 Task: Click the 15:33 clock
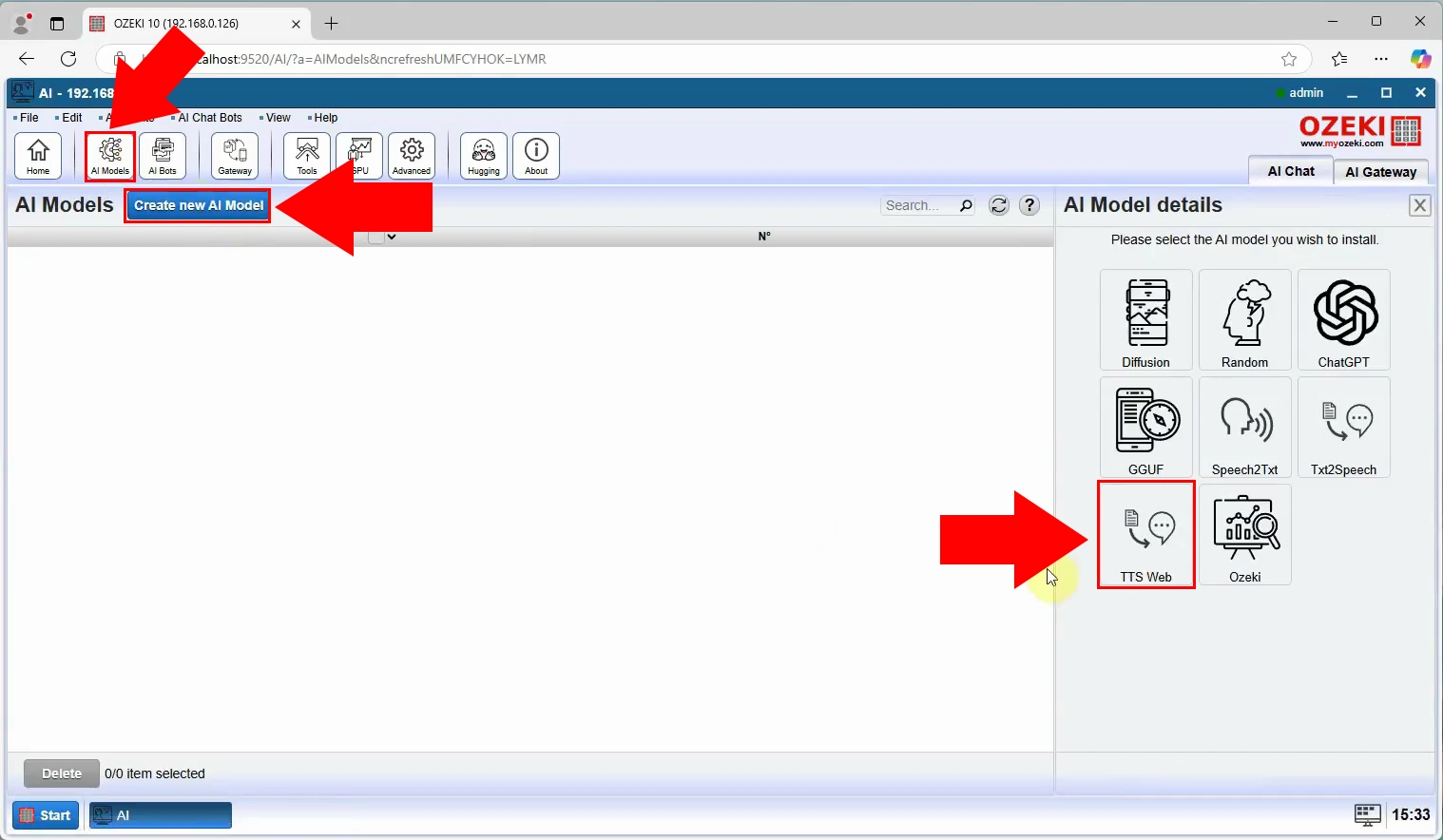pyautogui.click(x=1411, y=814)
